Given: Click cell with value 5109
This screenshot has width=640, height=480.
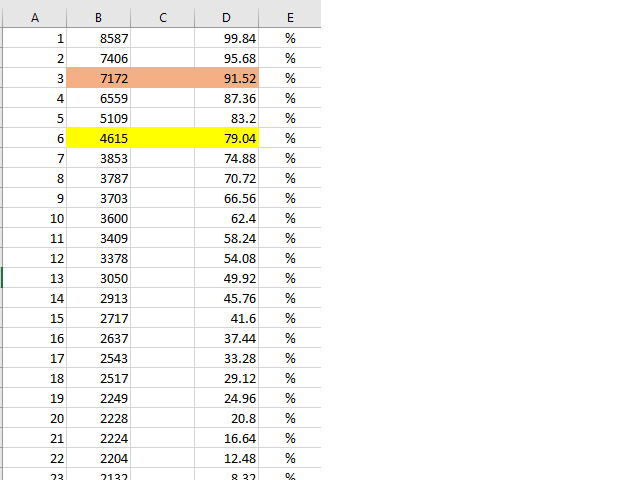Looking at the screenshot, I should click(x=98, y=118).
